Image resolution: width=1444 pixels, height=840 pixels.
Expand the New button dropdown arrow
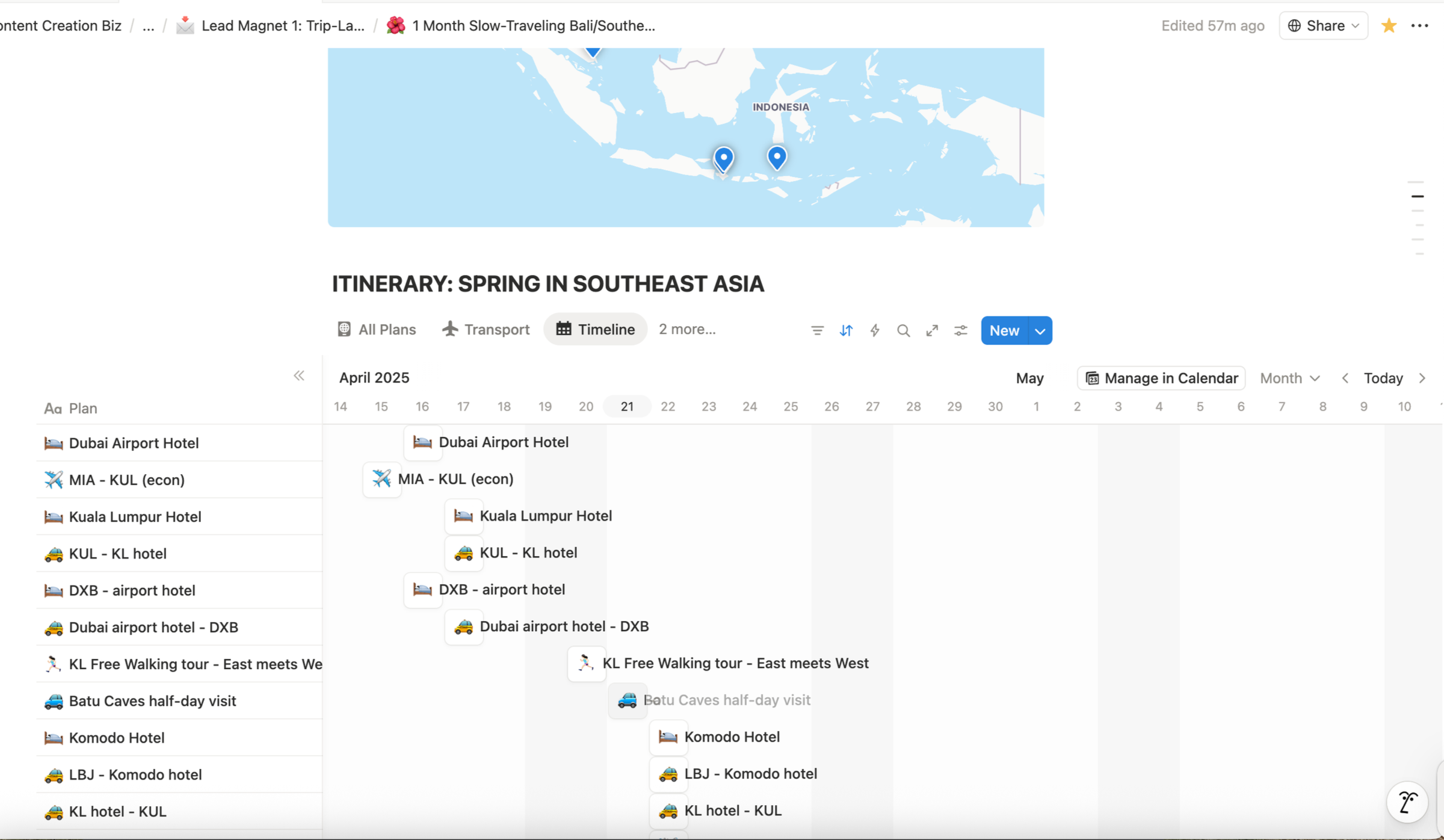click(1040, 331)
